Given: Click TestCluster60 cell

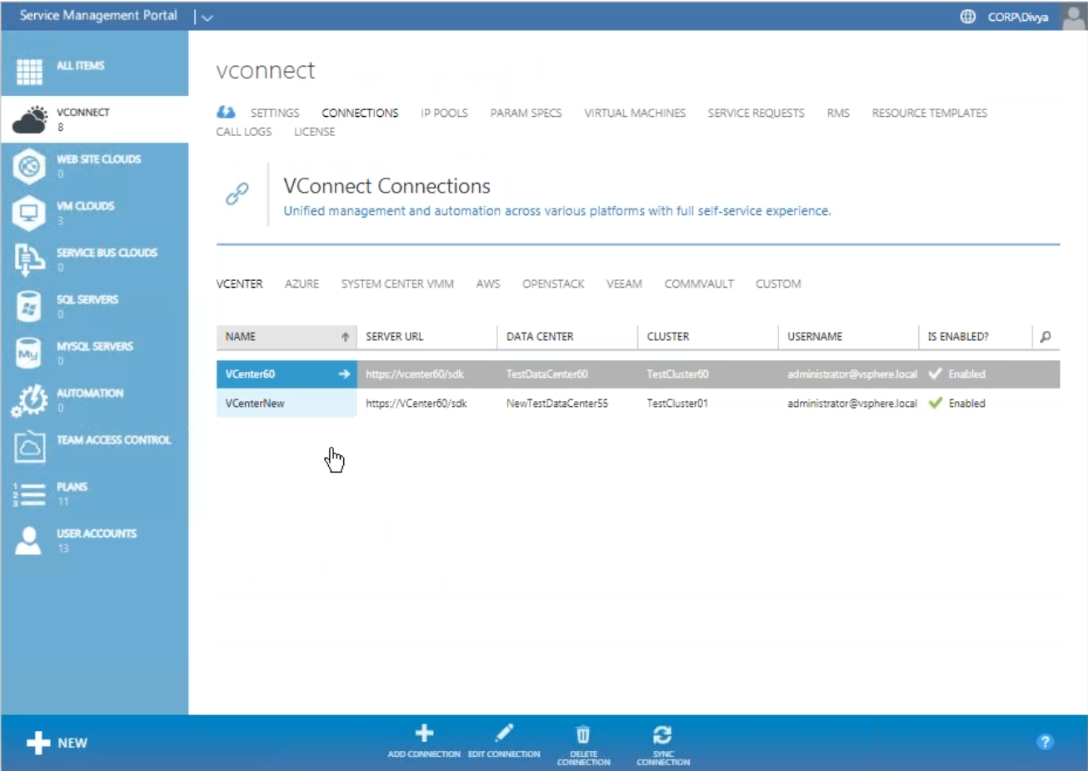Looking at the screenshot, I should [x=678, y=374].
